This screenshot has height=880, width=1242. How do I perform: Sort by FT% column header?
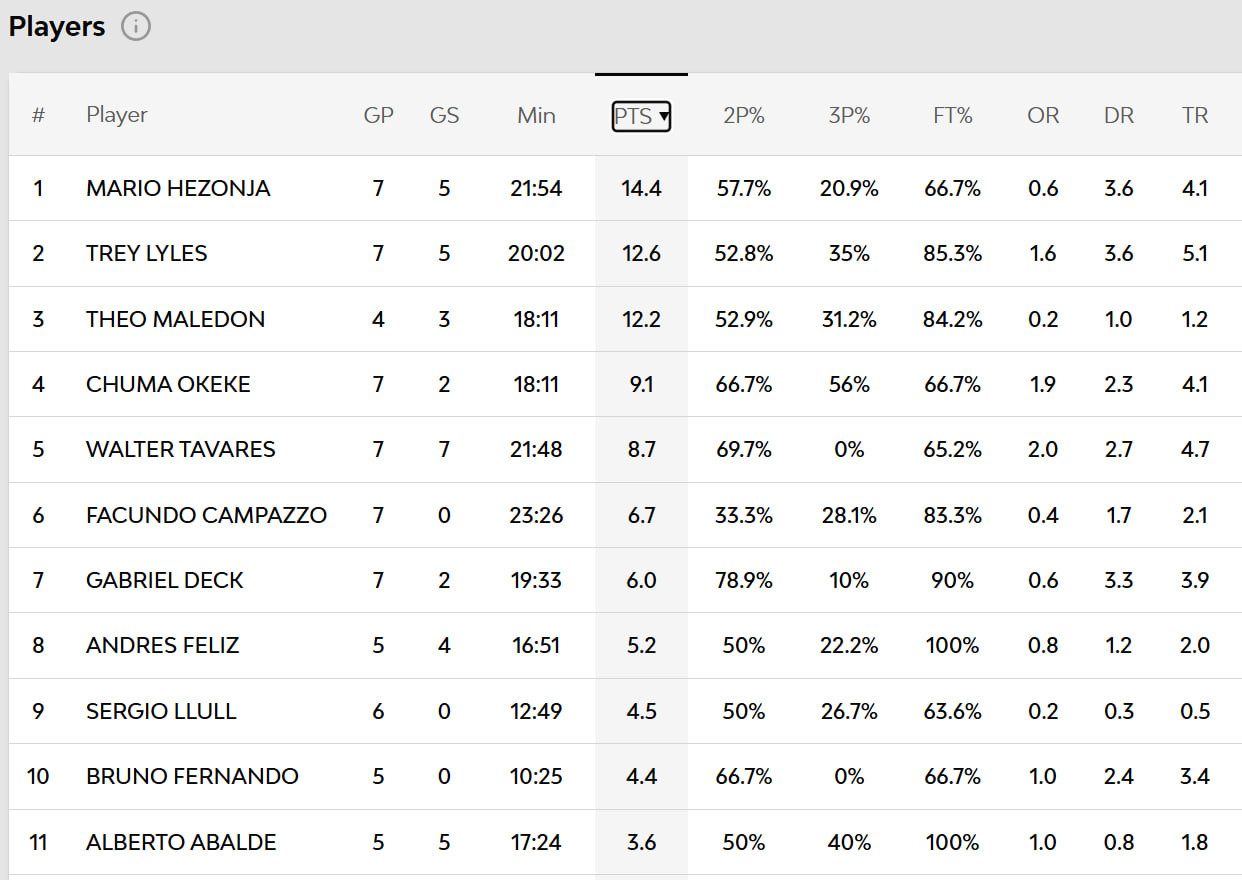tap(952, 116)
